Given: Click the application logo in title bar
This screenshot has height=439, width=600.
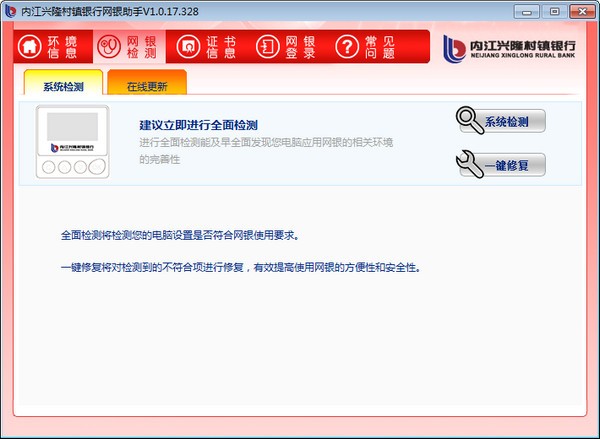Looking at the screenshot, I should [x=10, y=10].
